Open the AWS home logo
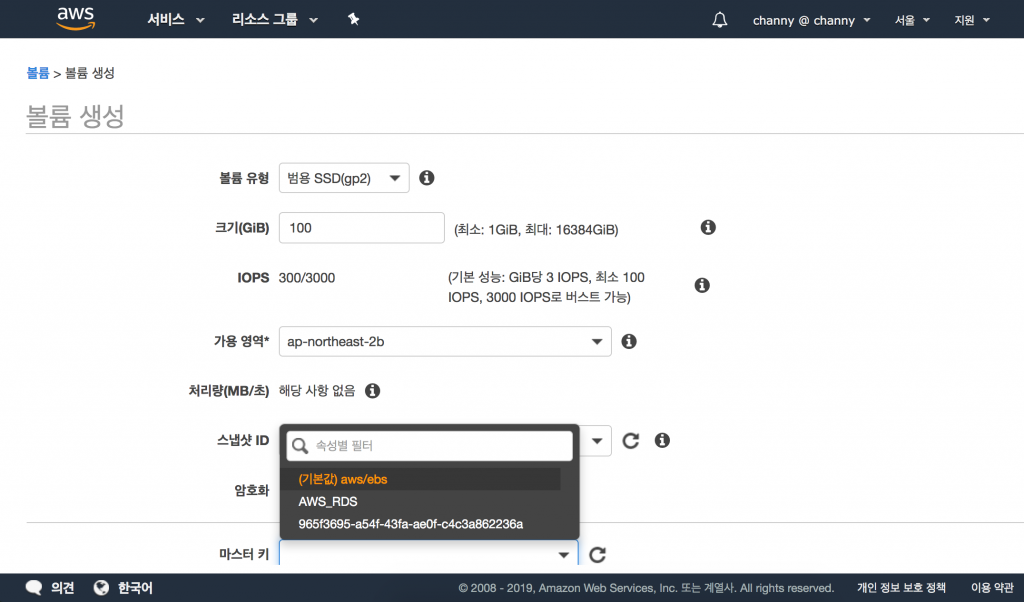1024x602 pixels. point(76,19)
